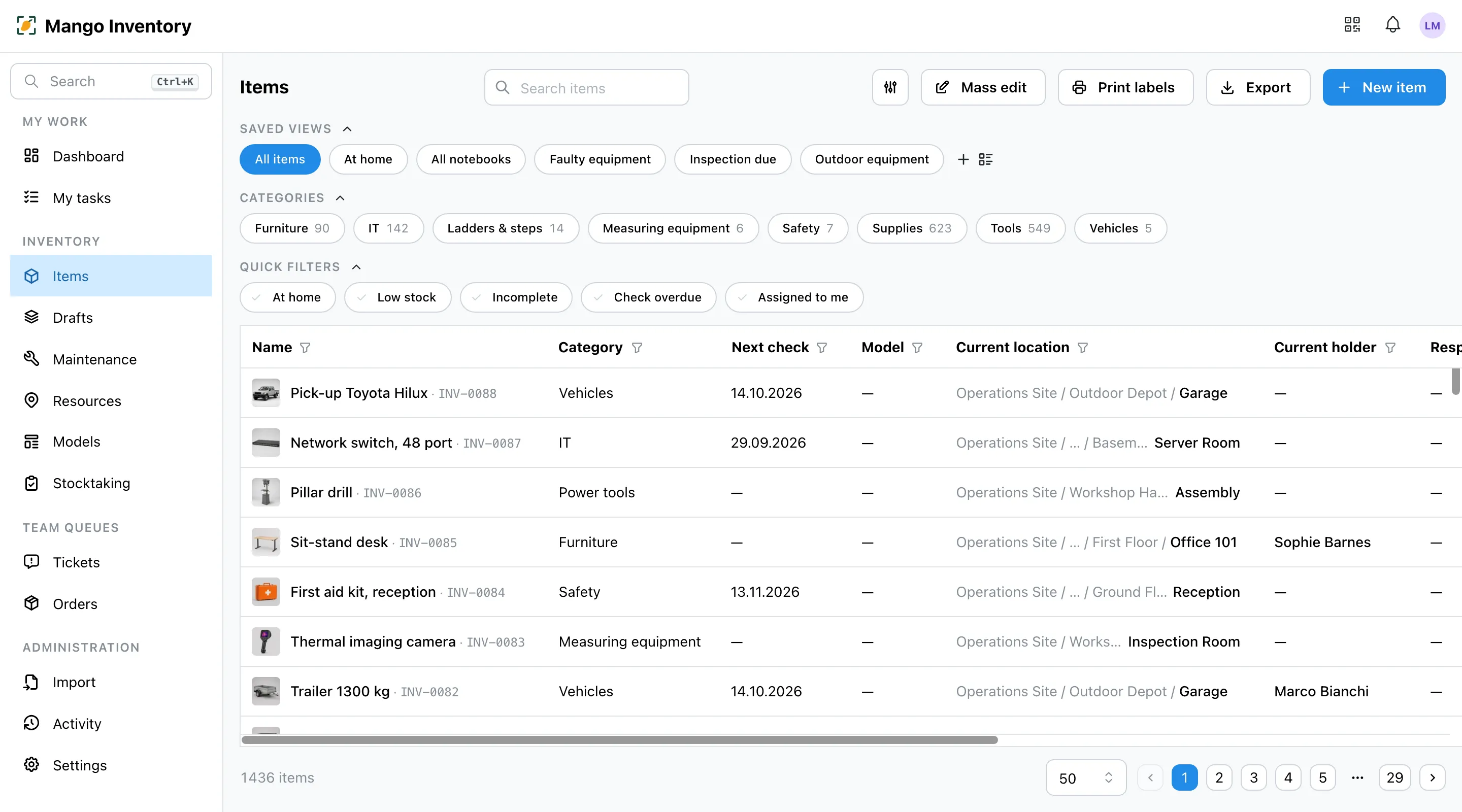Open the manage saved views list icon
The height and width of the screenshot is (812, 1462).
coord(986,159)
